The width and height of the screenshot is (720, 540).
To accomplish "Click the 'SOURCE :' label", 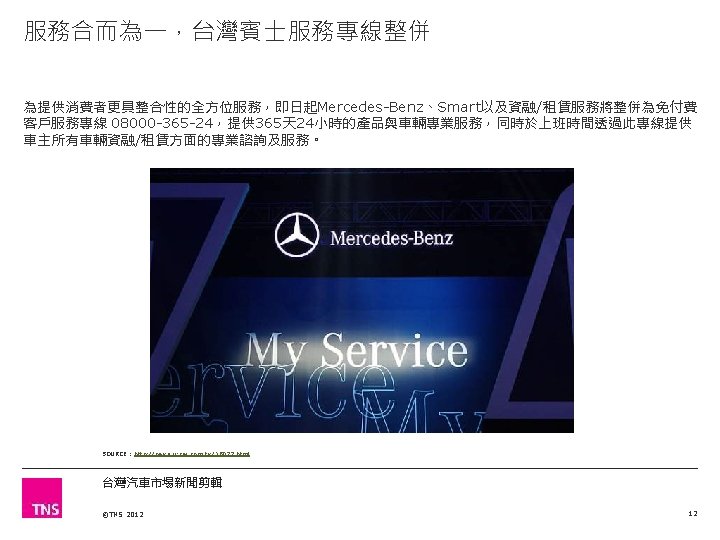I will 117,454.
